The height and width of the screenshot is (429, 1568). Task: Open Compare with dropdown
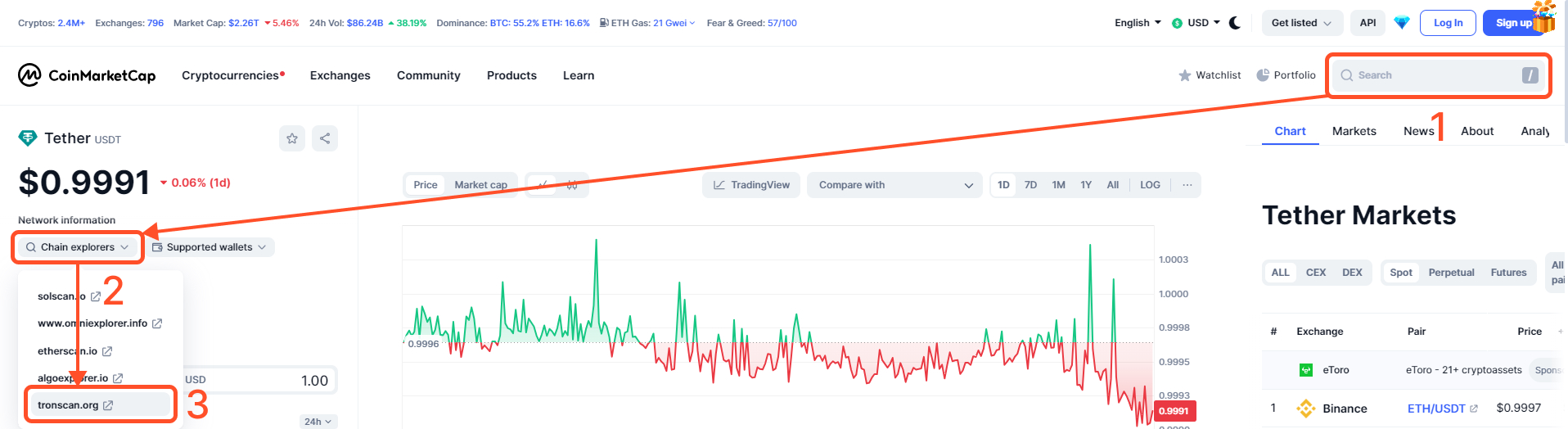[x=895, y=185]
